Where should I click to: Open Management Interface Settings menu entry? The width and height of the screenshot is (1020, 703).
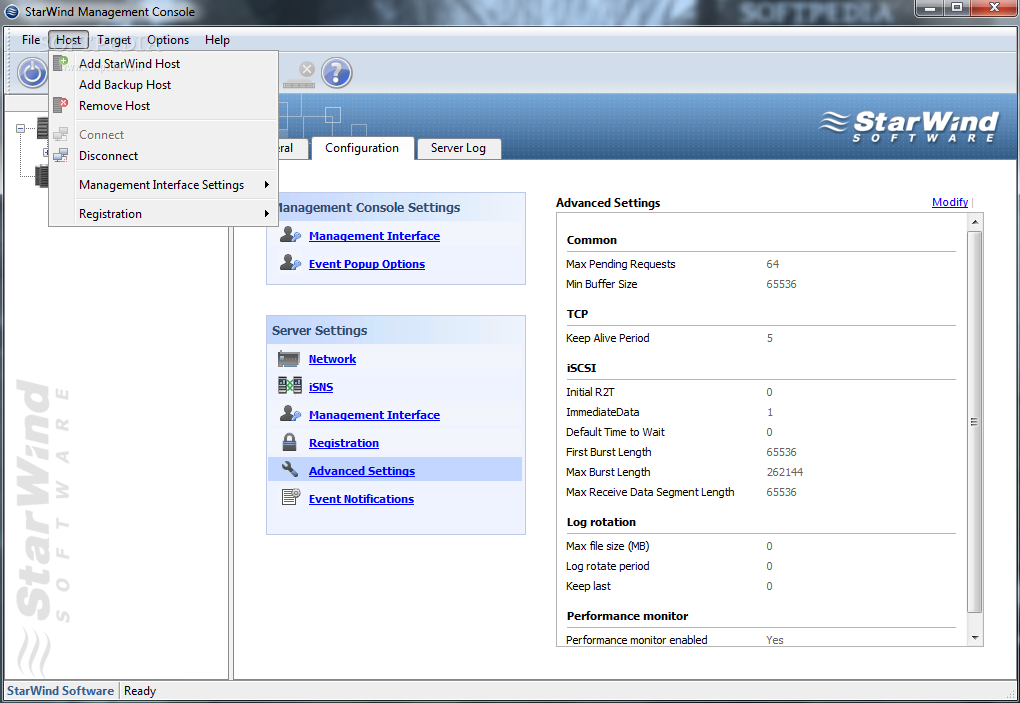coord(163,185)
